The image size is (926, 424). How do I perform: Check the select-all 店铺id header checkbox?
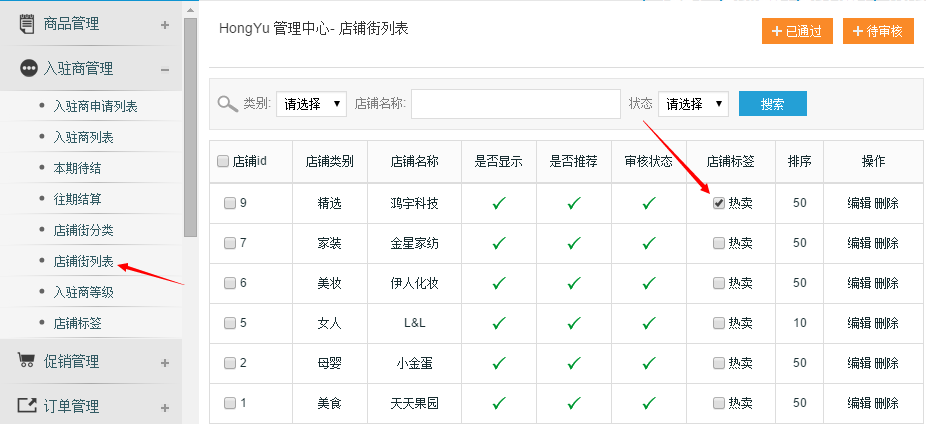coord(223,161)
